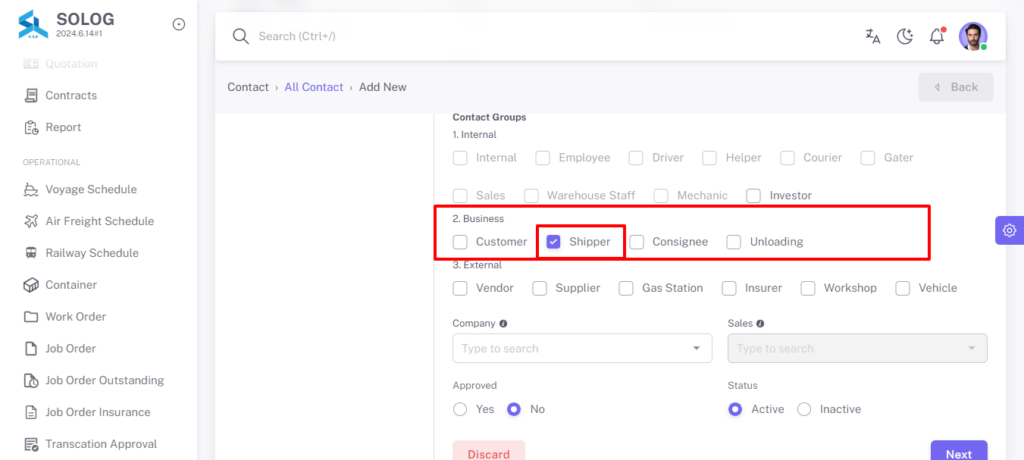The height and width of the screenshot is (460, 1024).
Task: Click the sidebar pin circle icon
Action: coord(179,24)
